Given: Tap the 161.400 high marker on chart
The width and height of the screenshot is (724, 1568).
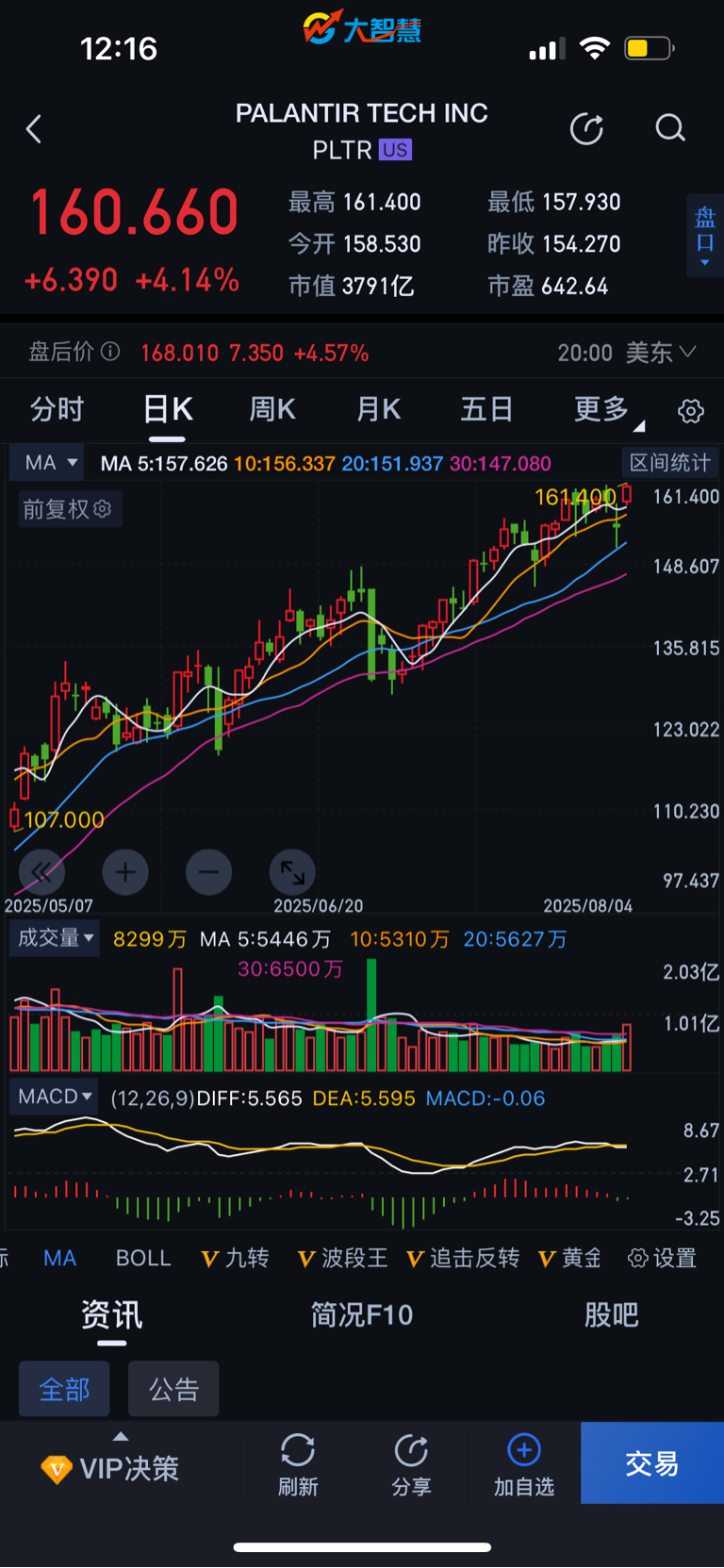Looking at the screenshot, I should click(575, 497).
